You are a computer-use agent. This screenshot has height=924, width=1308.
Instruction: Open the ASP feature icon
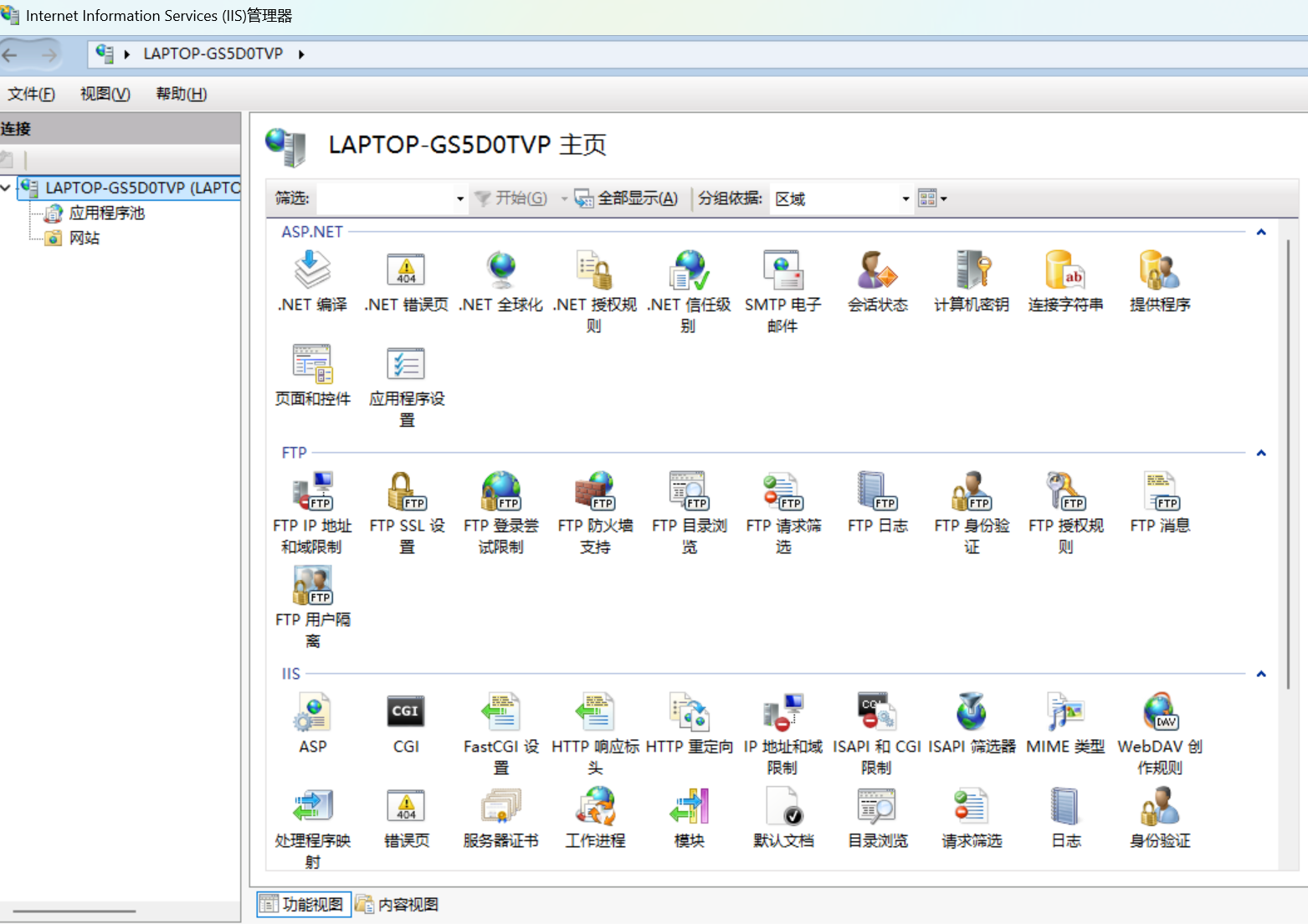click(312, 724)
